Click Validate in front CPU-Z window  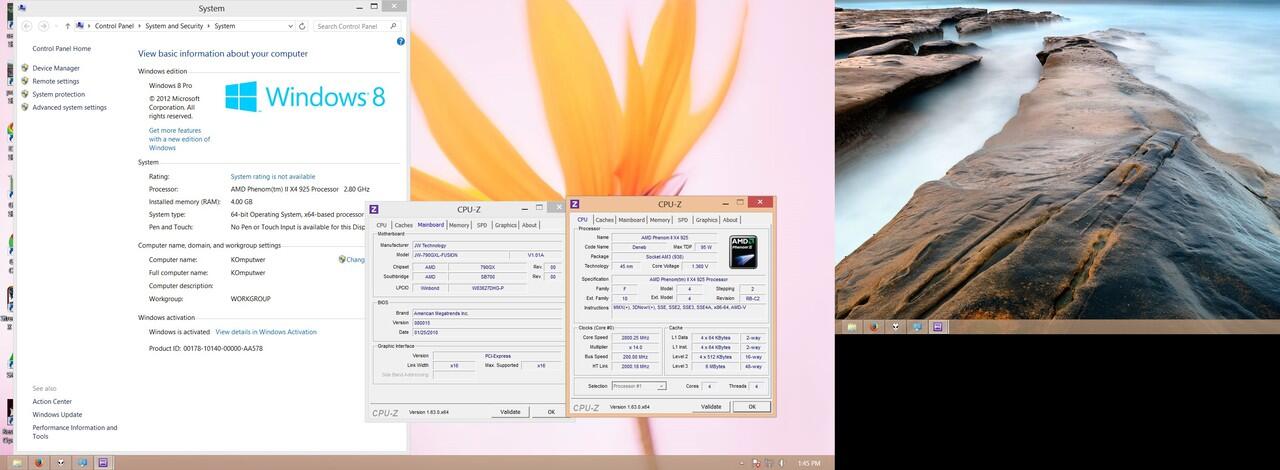click(x=711, y=407)
